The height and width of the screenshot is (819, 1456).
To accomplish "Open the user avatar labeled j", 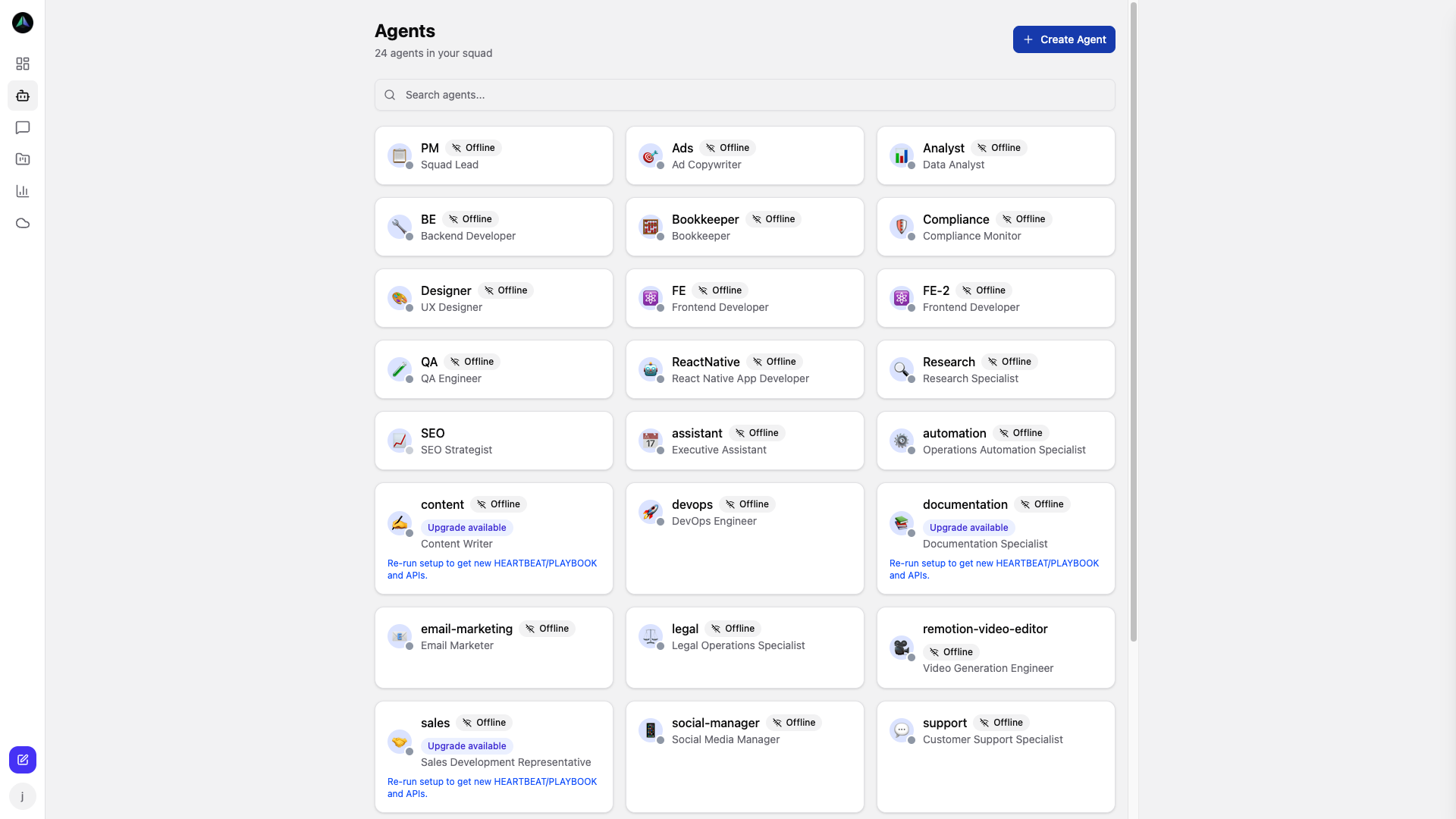I will click(22, 796).
